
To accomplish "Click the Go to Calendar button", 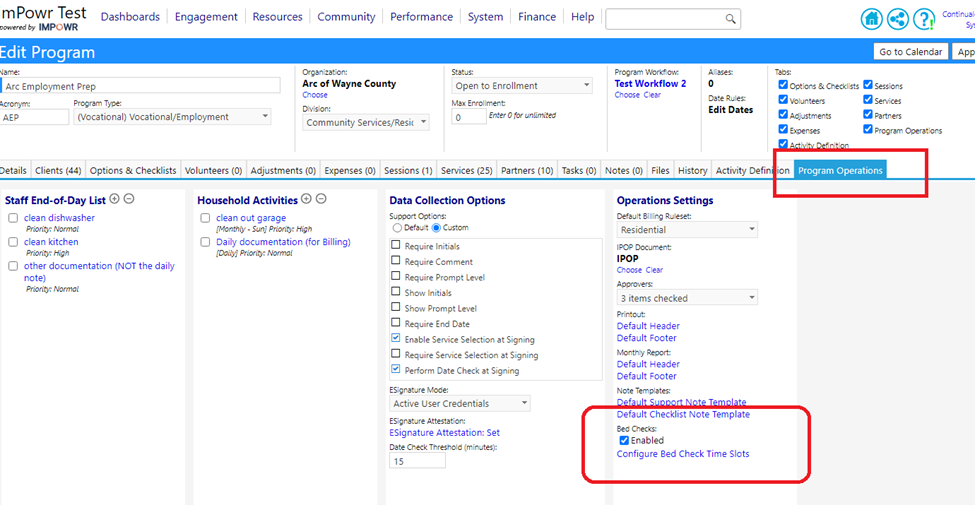I will 910,52.
